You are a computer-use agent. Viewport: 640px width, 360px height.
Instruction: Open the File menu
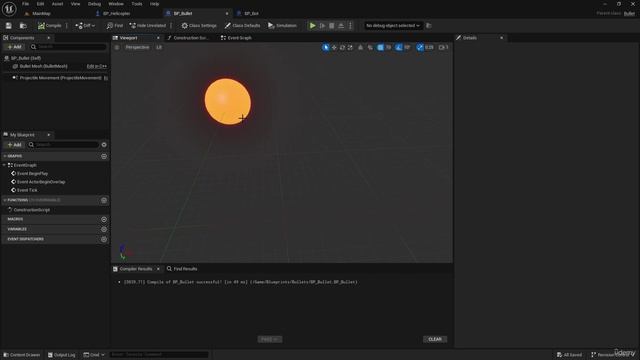tap(25, 4)
